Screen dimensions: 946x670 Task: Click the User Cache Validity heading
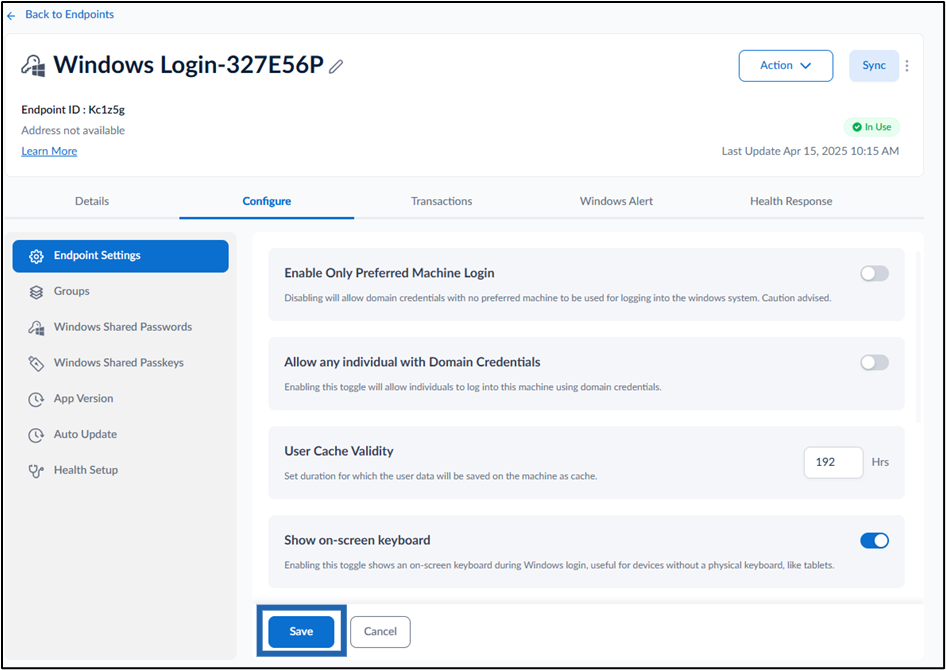click(338, 451)
